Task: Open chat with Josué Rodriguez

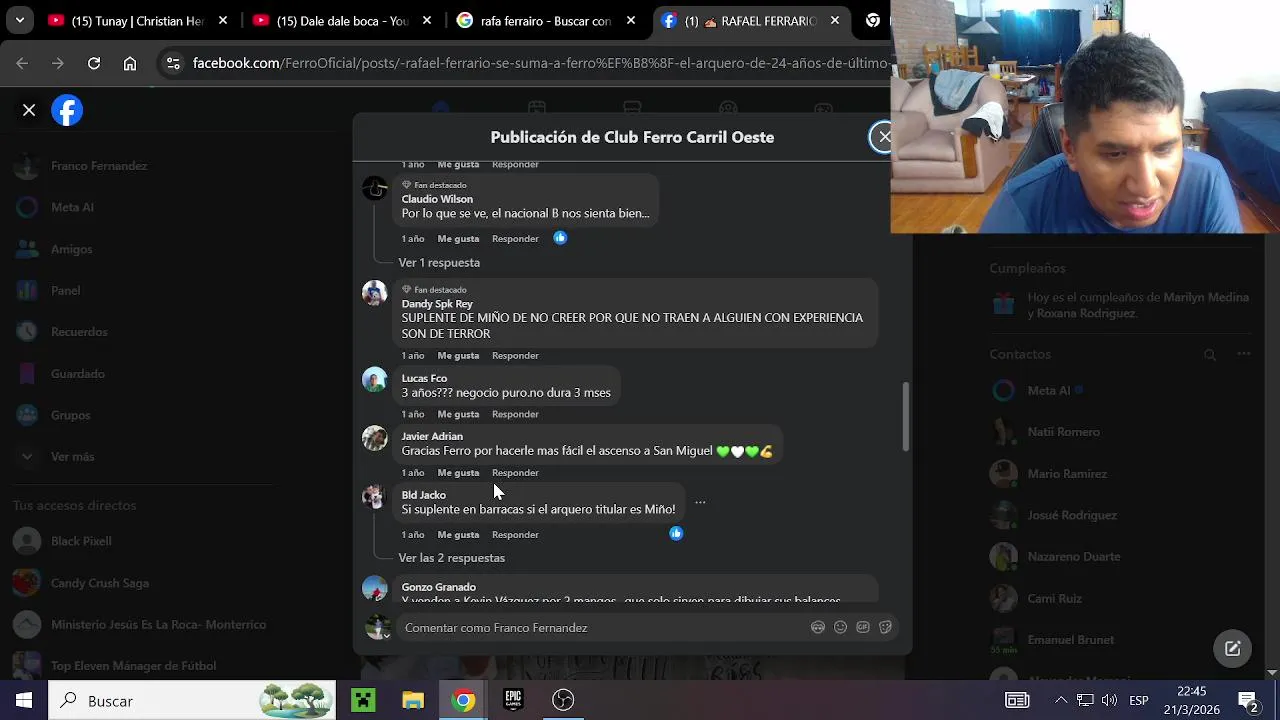Action: (1072, 515)
